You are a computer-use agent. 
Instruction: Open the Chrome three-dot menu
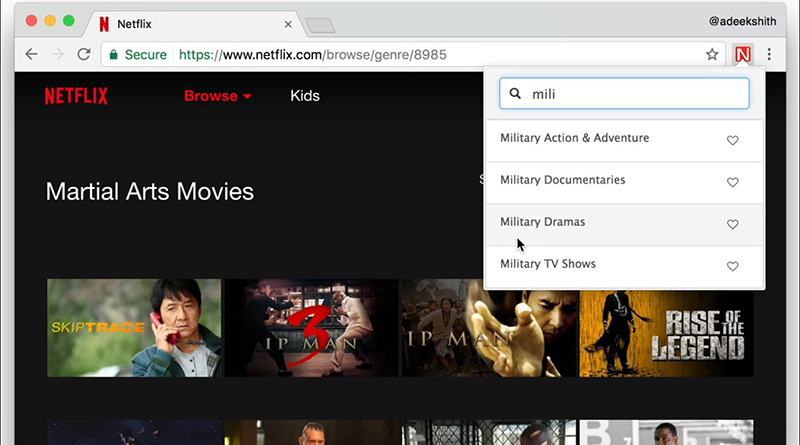(x=769, y=54)
